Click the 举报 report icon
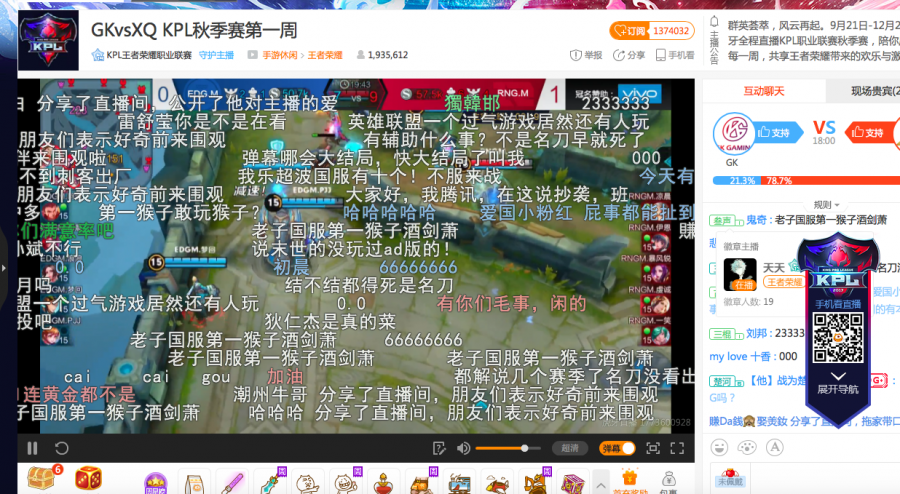900x494 pixels. pyautogui.click(x=585, y=55)
